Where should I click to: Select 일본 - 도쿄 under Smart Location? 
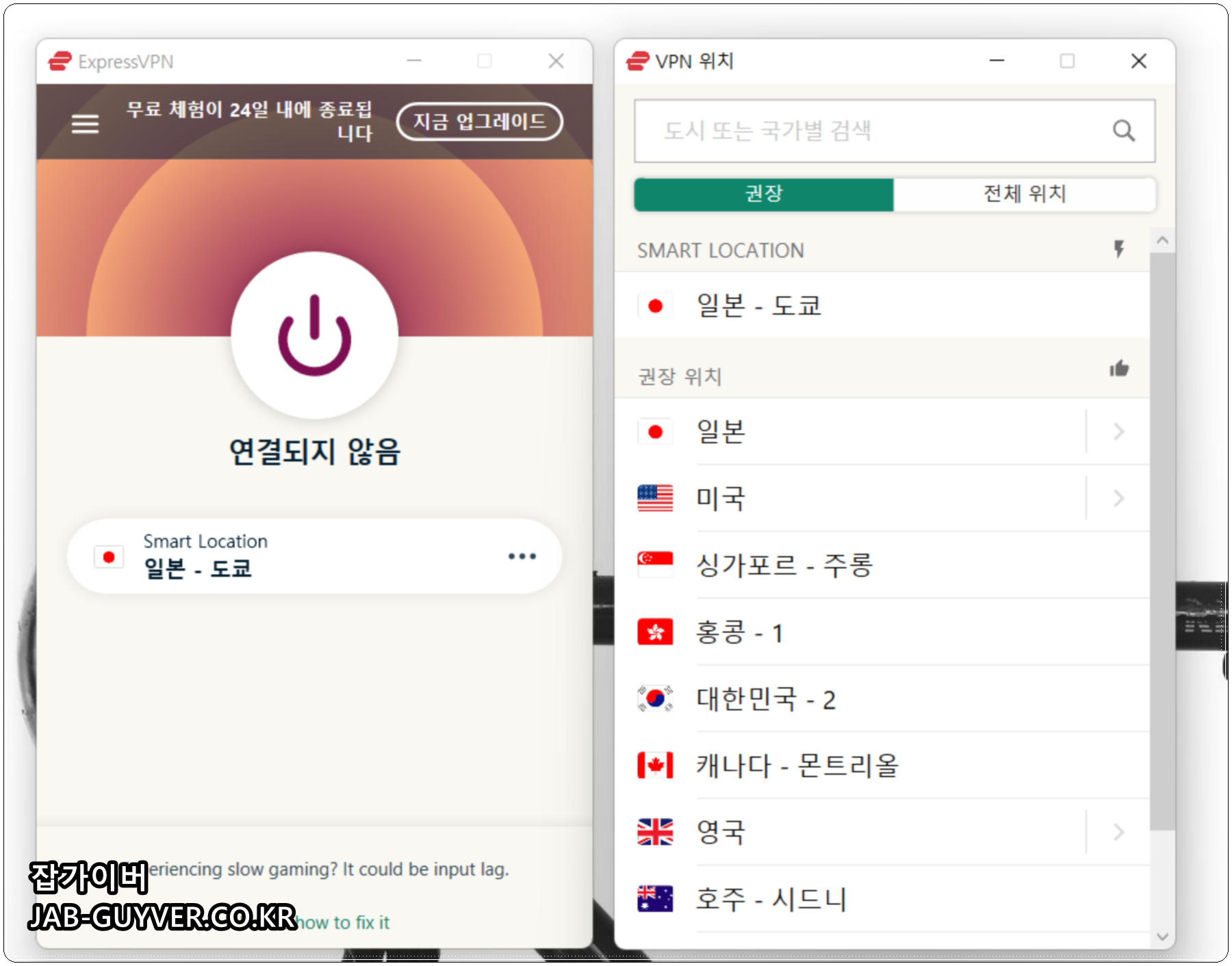(882, 305)
